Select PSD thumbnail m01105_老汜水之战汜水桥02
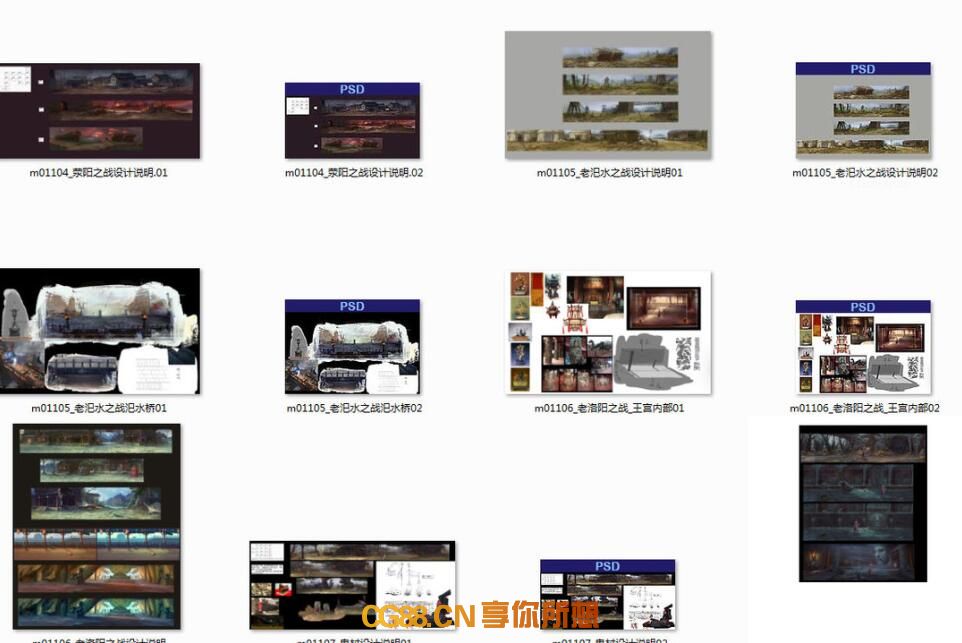Image resolution: width=962 pixels, height=643 pixels. coord(352,347)
